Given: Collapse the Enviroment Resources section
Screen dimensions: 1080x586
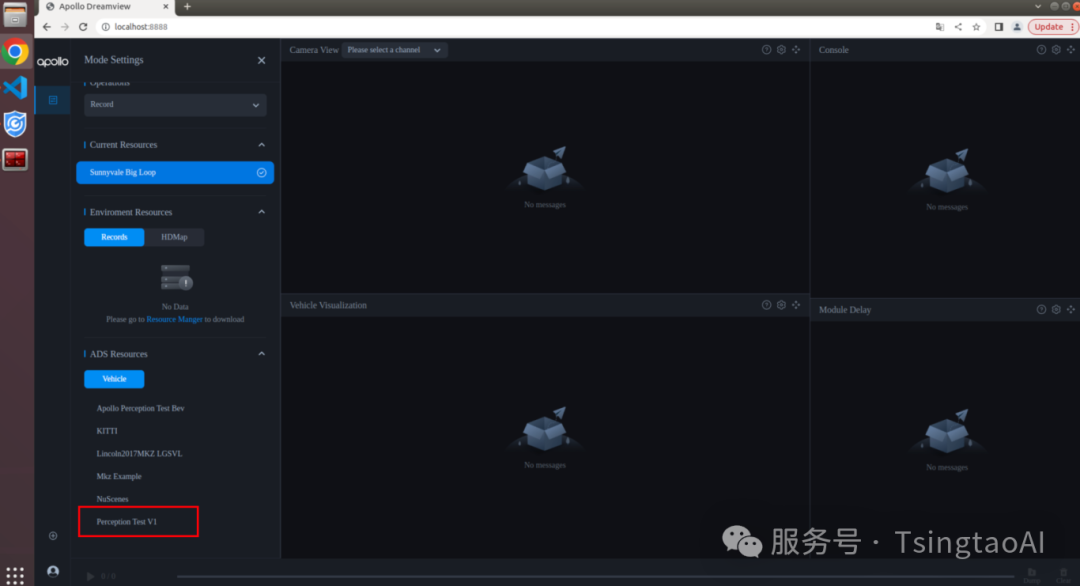Looking at the screenshot, I should (x=261, y=212).
